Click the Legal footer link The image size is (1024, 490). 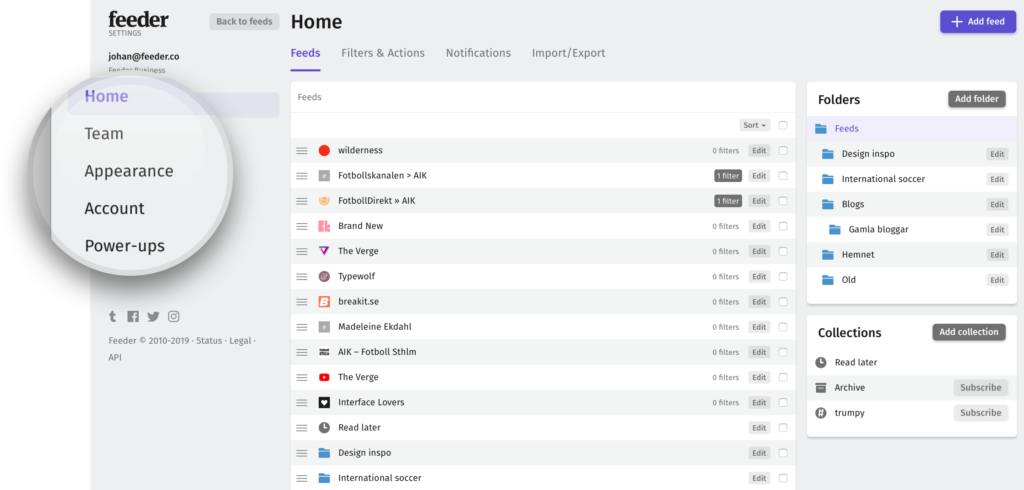point(240,340)
